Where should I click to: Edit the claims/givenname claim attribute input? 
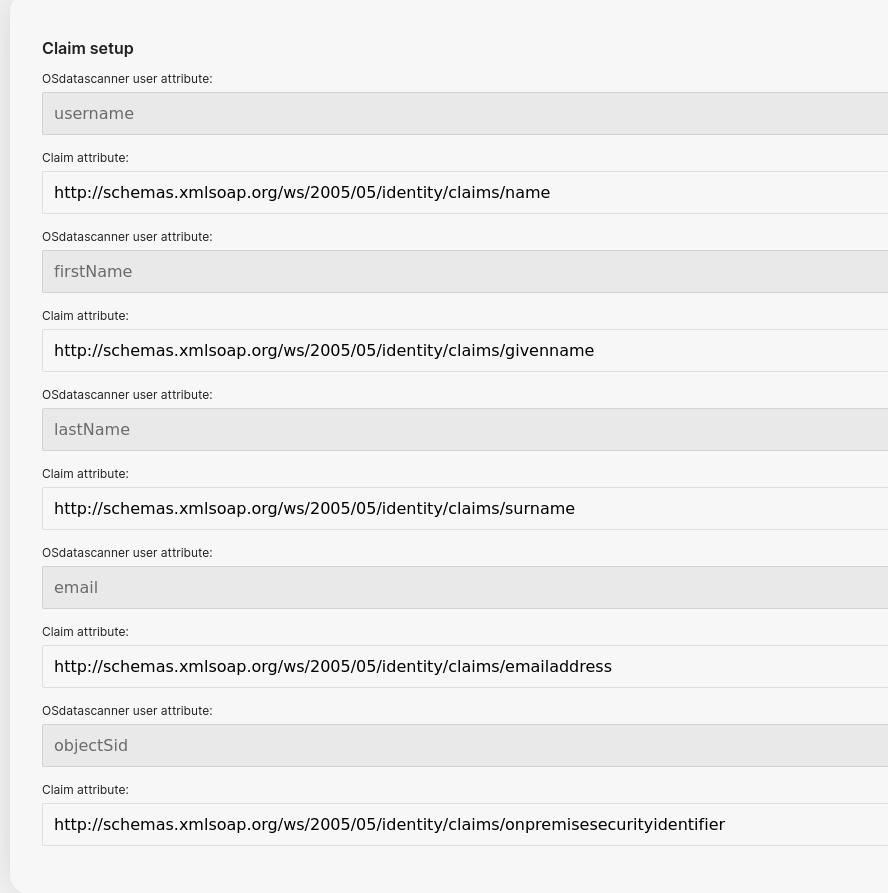click(x=465, y=350)
